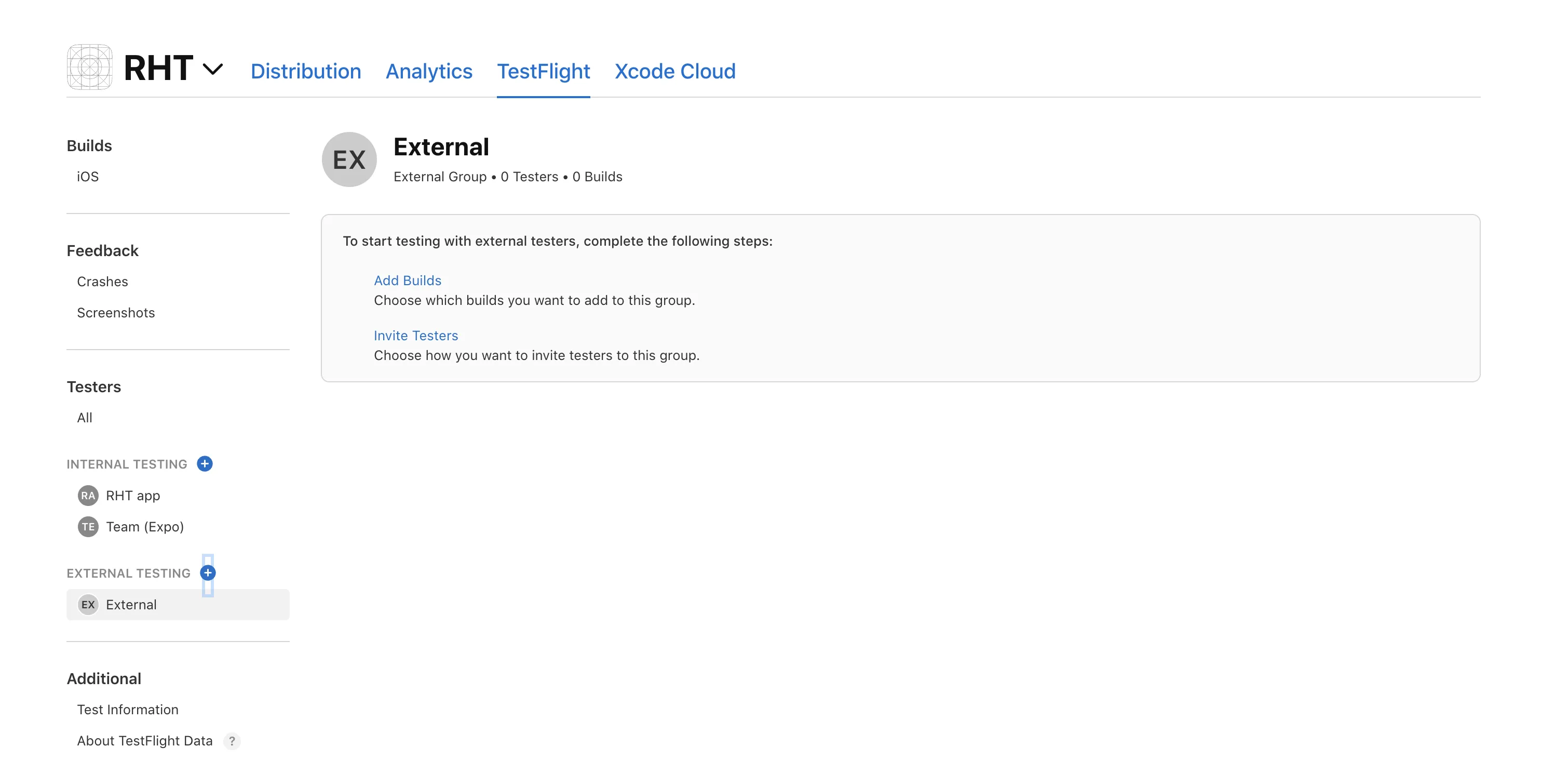
Task: Click the Builds sidebar heading
Action: [89, 145]
